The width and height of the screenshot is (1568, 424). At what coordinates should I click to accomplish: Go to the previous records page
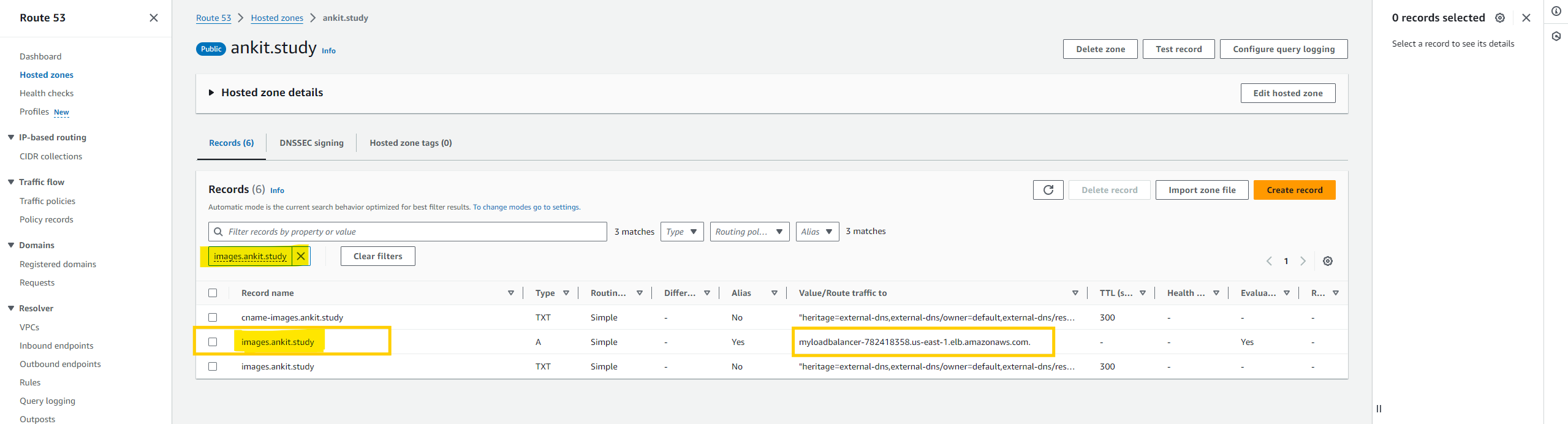(x=1269, y=261)
